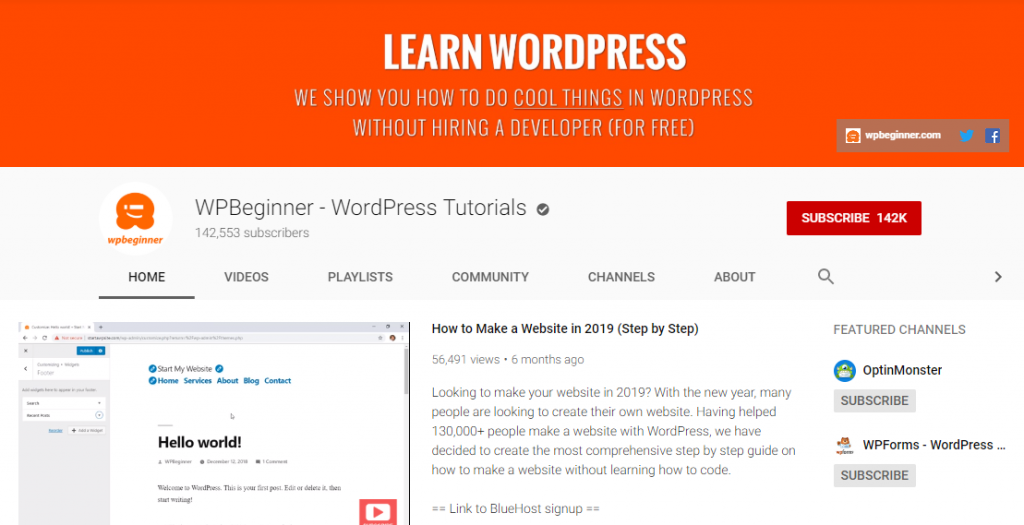
Task: Click the WPBeginner channel avatar
Action: point(135,219)
